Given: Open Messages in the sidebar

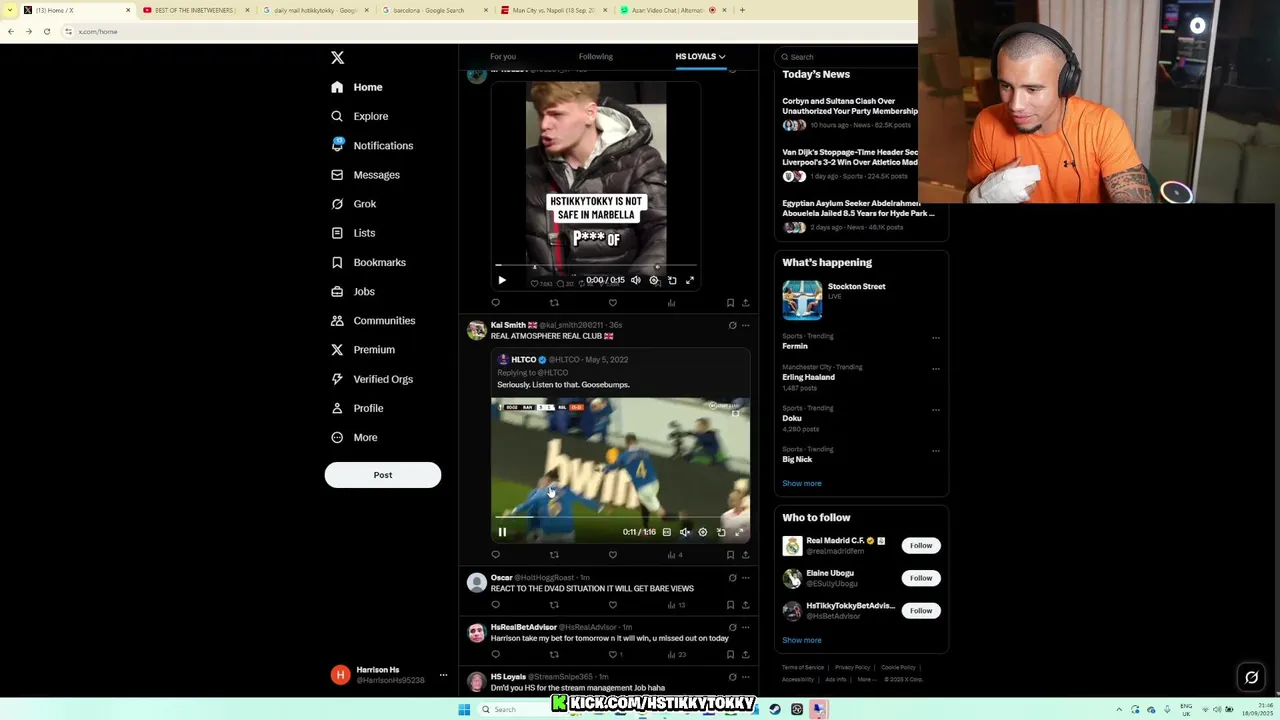Looking at the screenshot, I should tap(365, 175).
